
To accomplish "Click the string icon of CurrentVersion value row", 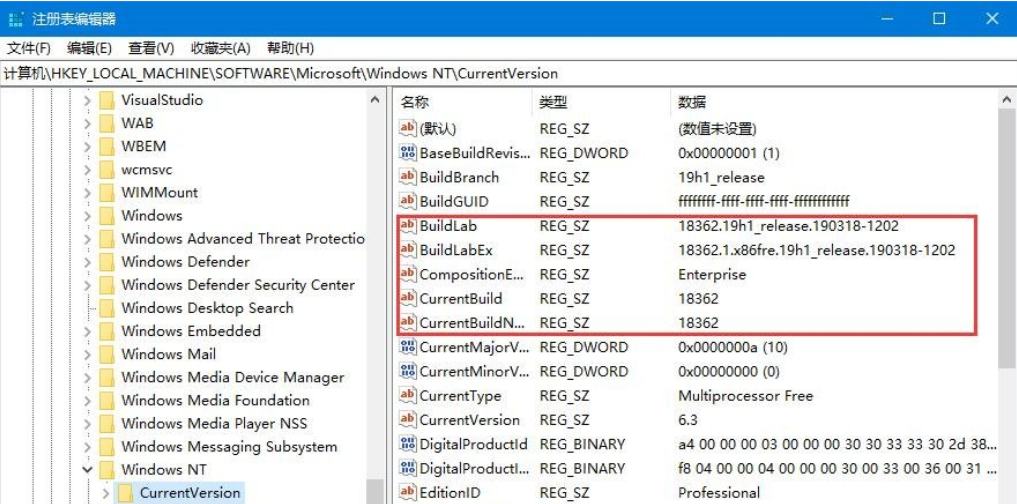I will [407, 419].
